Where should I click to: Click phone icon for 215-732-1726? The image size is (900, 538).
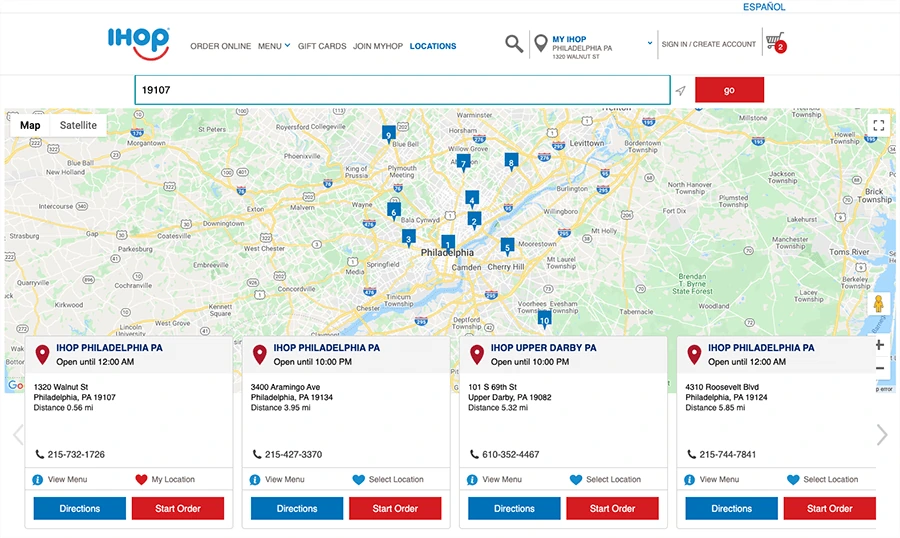click(x=40, y=454)
